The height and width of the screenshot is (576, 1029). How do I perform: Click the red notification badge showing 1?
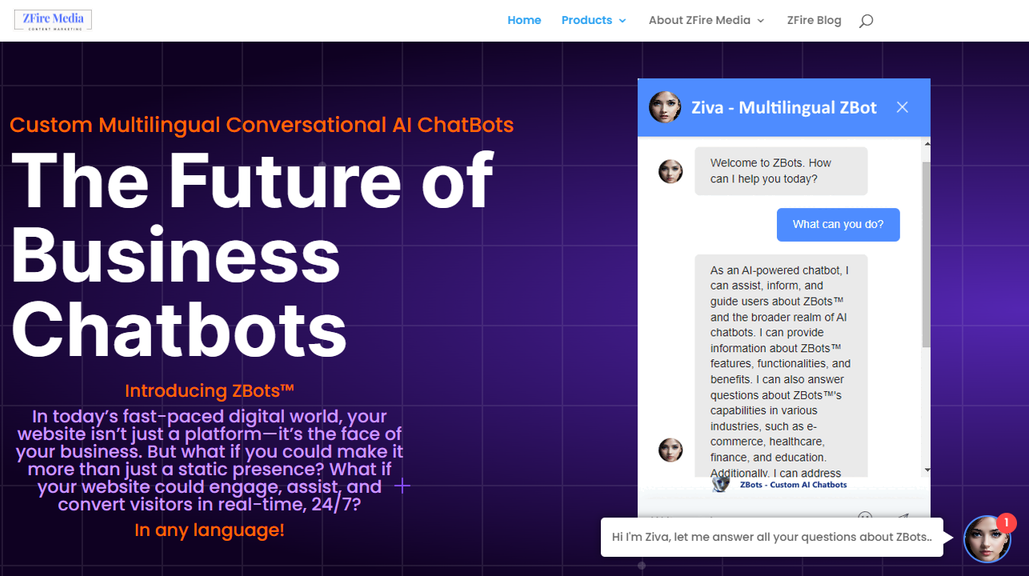[x=1006, y=523]
